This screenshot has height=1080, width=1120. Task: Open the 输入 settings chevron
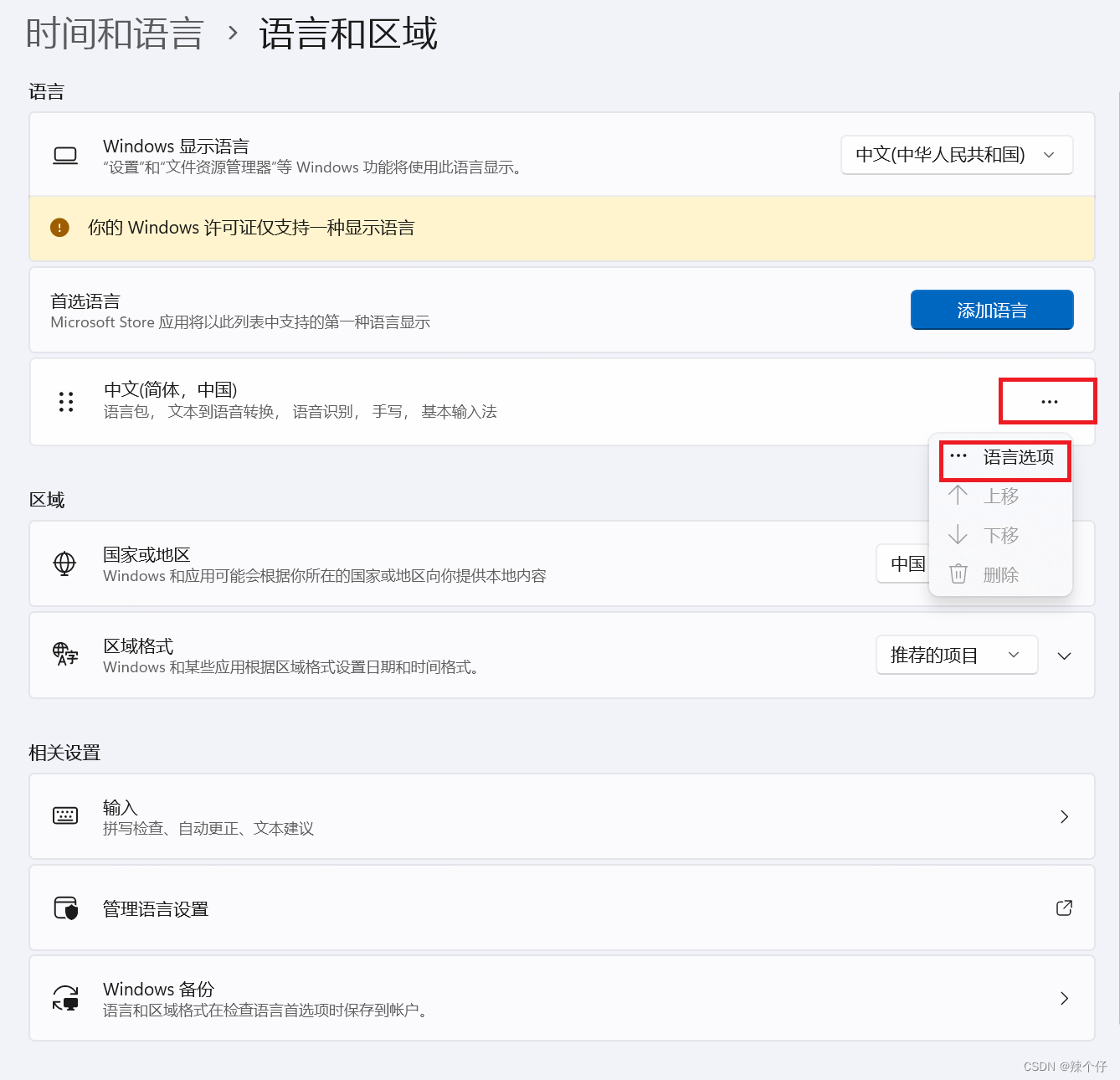(1064, 816)
